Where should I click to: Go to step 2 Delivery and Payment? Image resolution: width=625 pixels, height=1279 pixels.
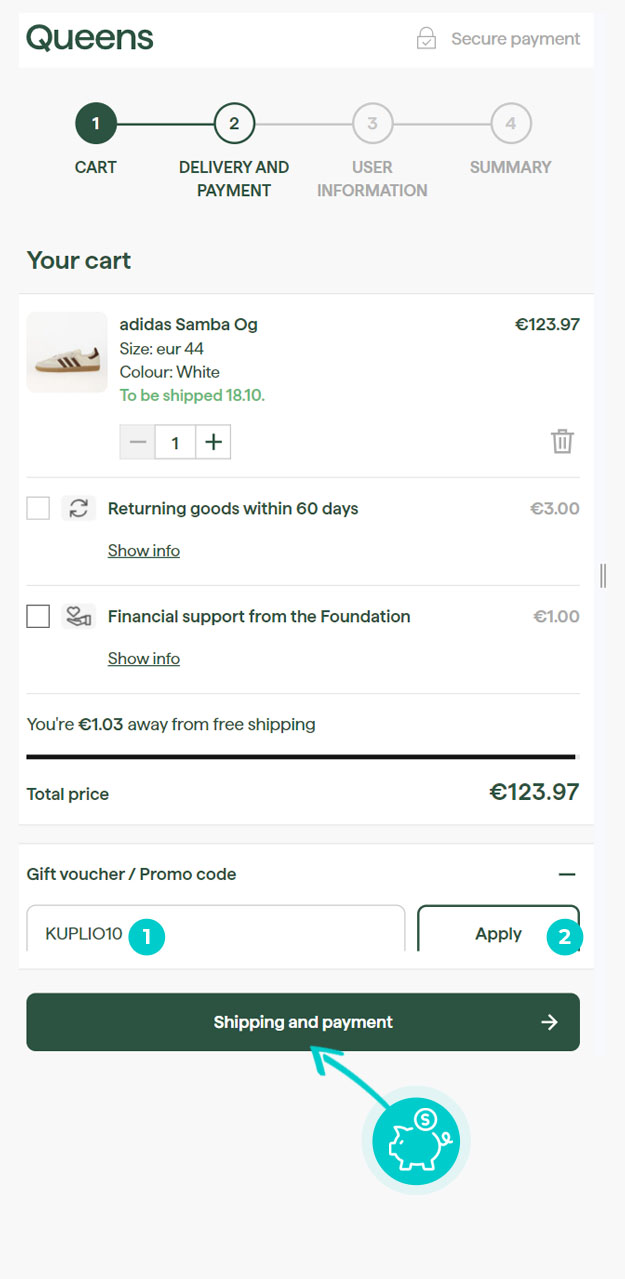point(234,125)
